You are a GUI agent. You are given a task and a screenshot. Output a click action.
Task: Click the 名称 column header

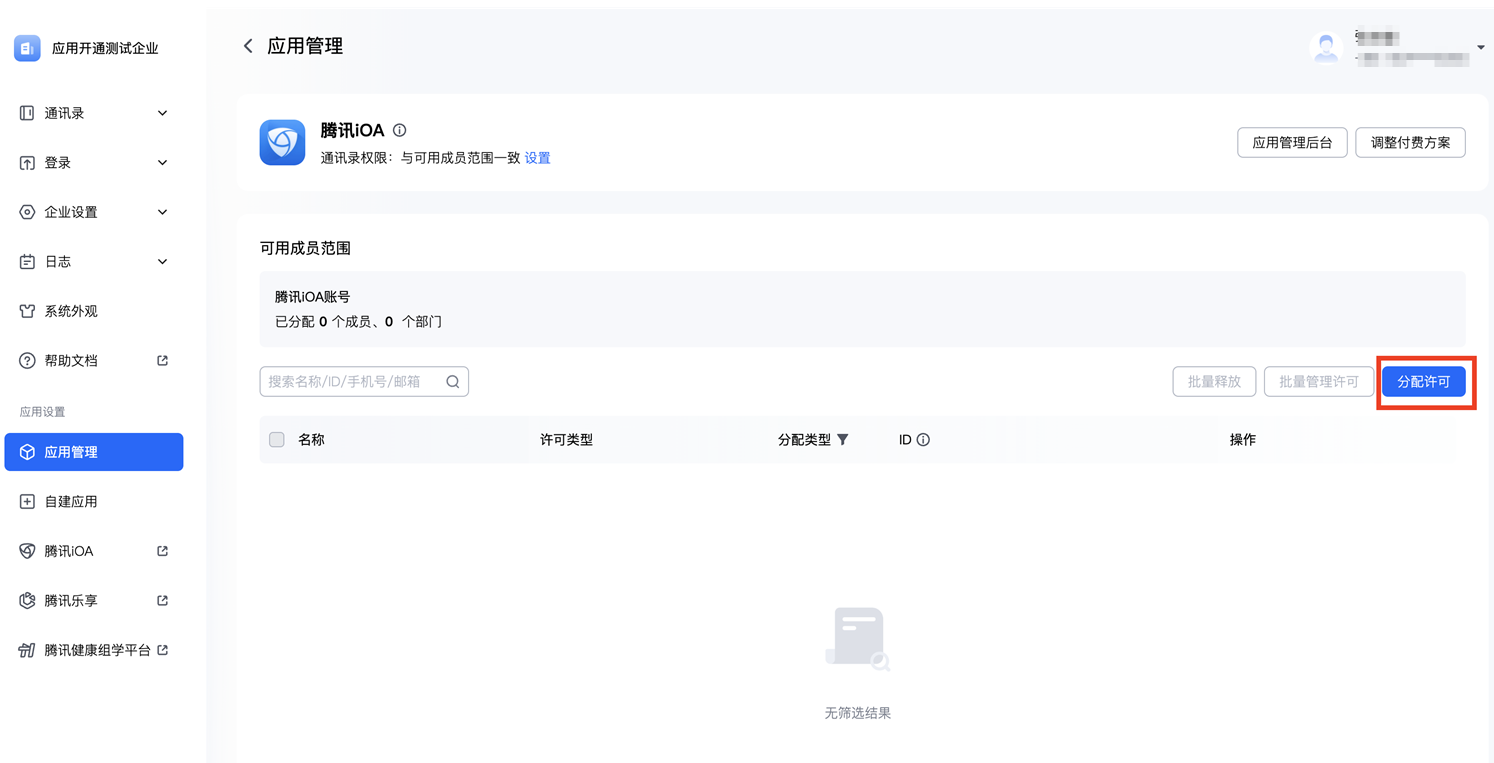pos(311,439)
